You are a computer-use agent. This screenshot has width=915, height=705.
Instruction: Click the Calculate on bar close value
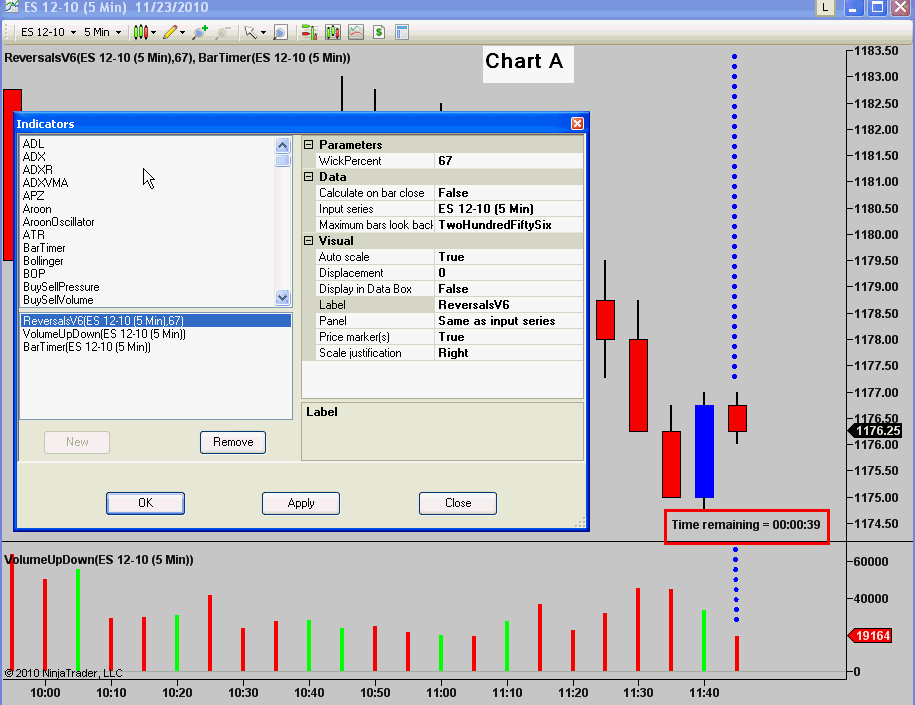[x=509, y=193]
